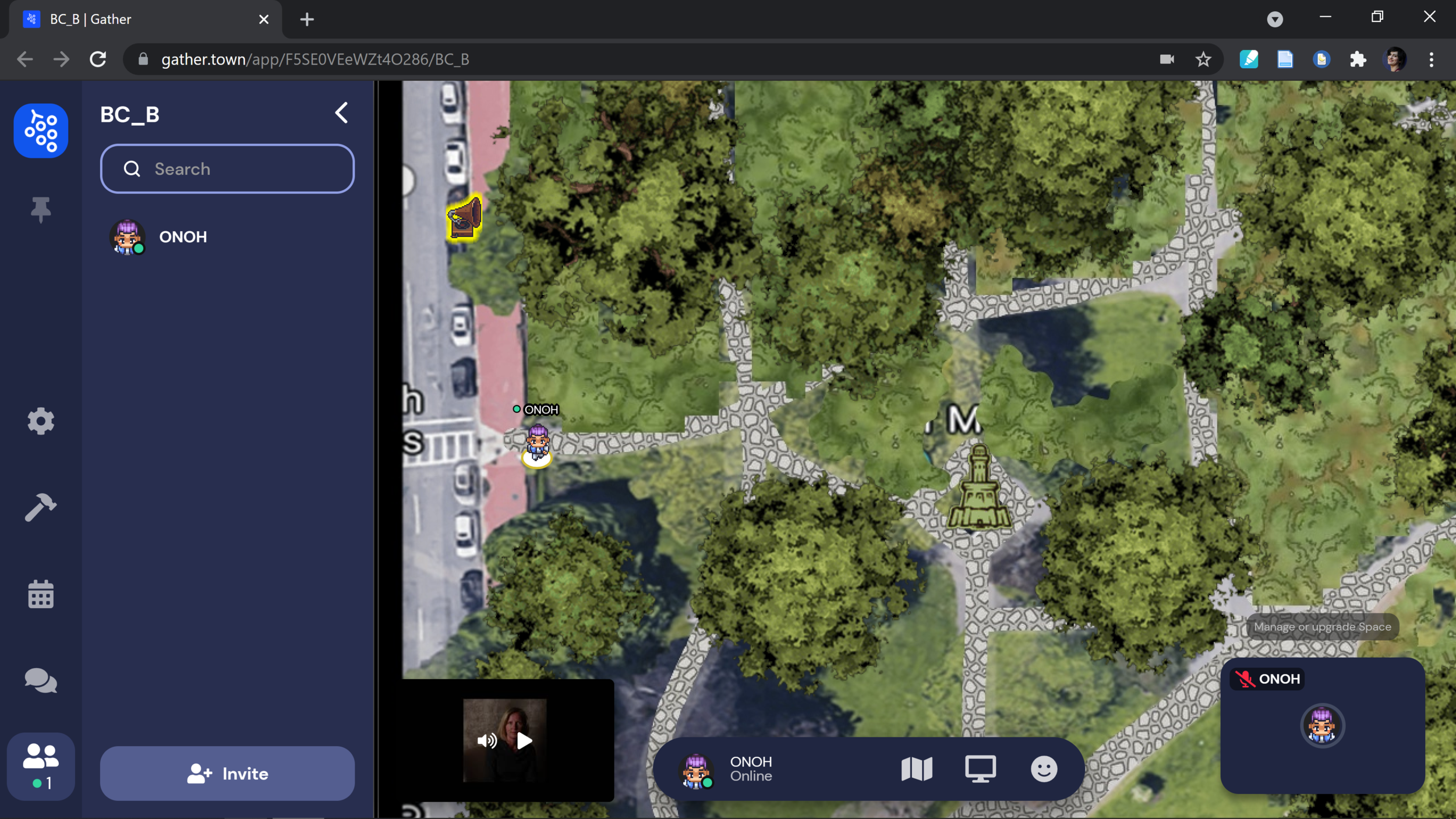
Task: Collapse the BC_B side panel chevron
Action: pos(342,113)
